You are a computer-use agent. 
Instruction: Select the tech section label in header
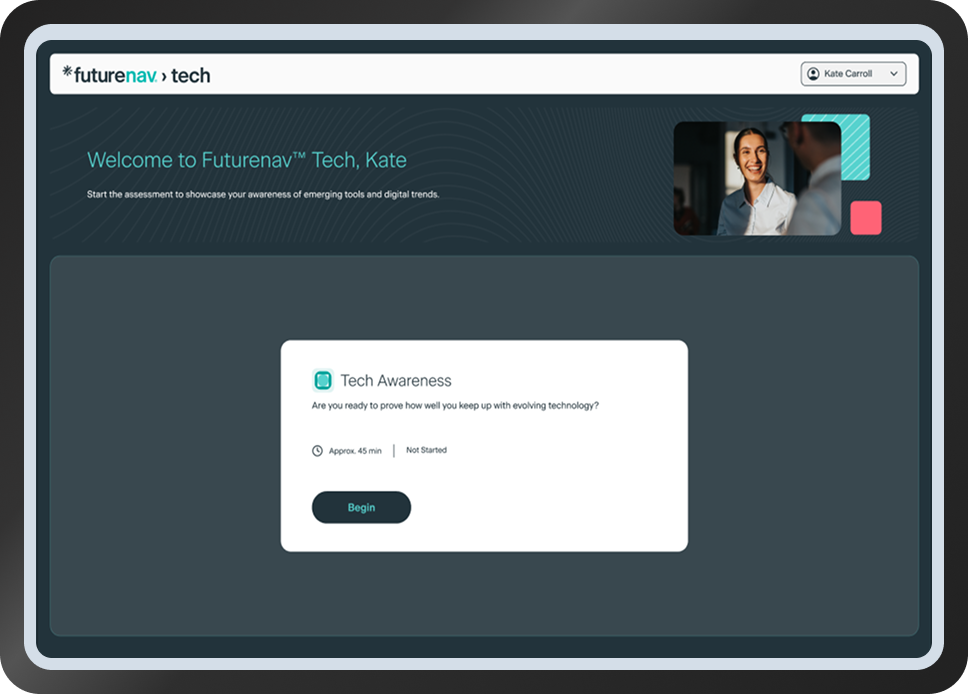[x=190, y=75]
